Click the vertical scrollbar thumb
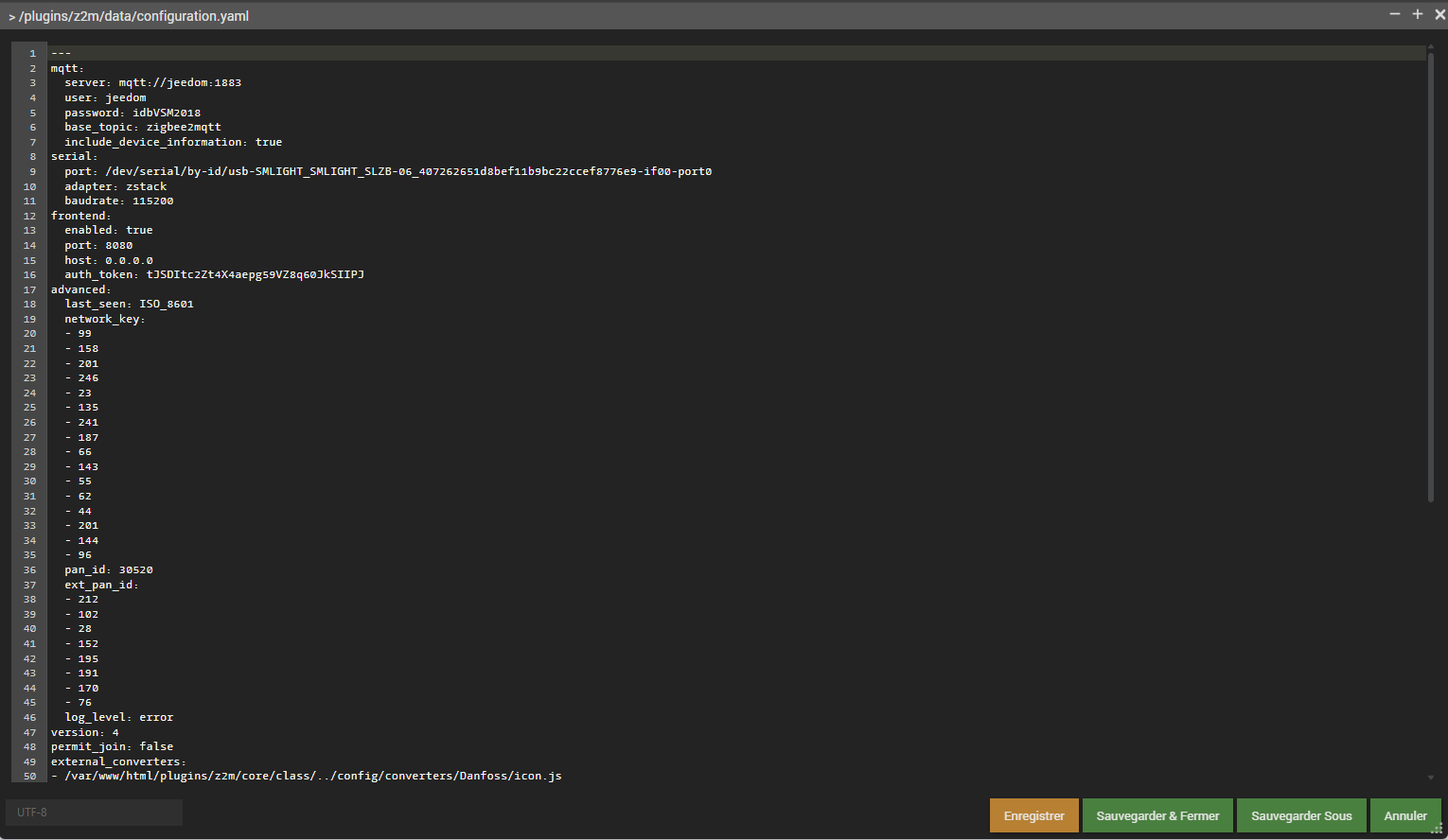The width and height of the screenshot is (1448, 840). coord(1430,276)
